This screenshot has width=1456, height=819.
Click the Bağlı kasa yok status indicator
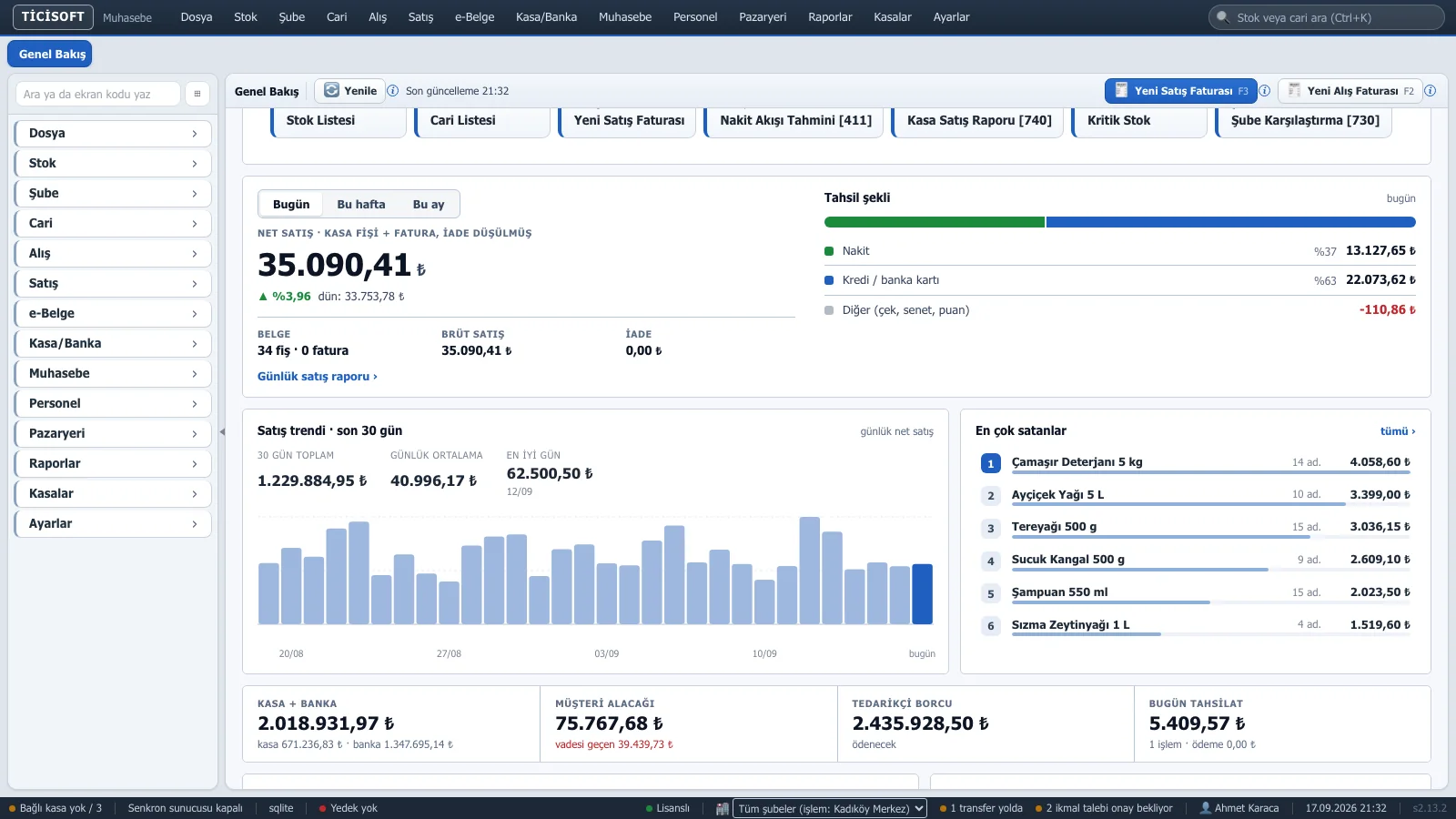point(56,808)
